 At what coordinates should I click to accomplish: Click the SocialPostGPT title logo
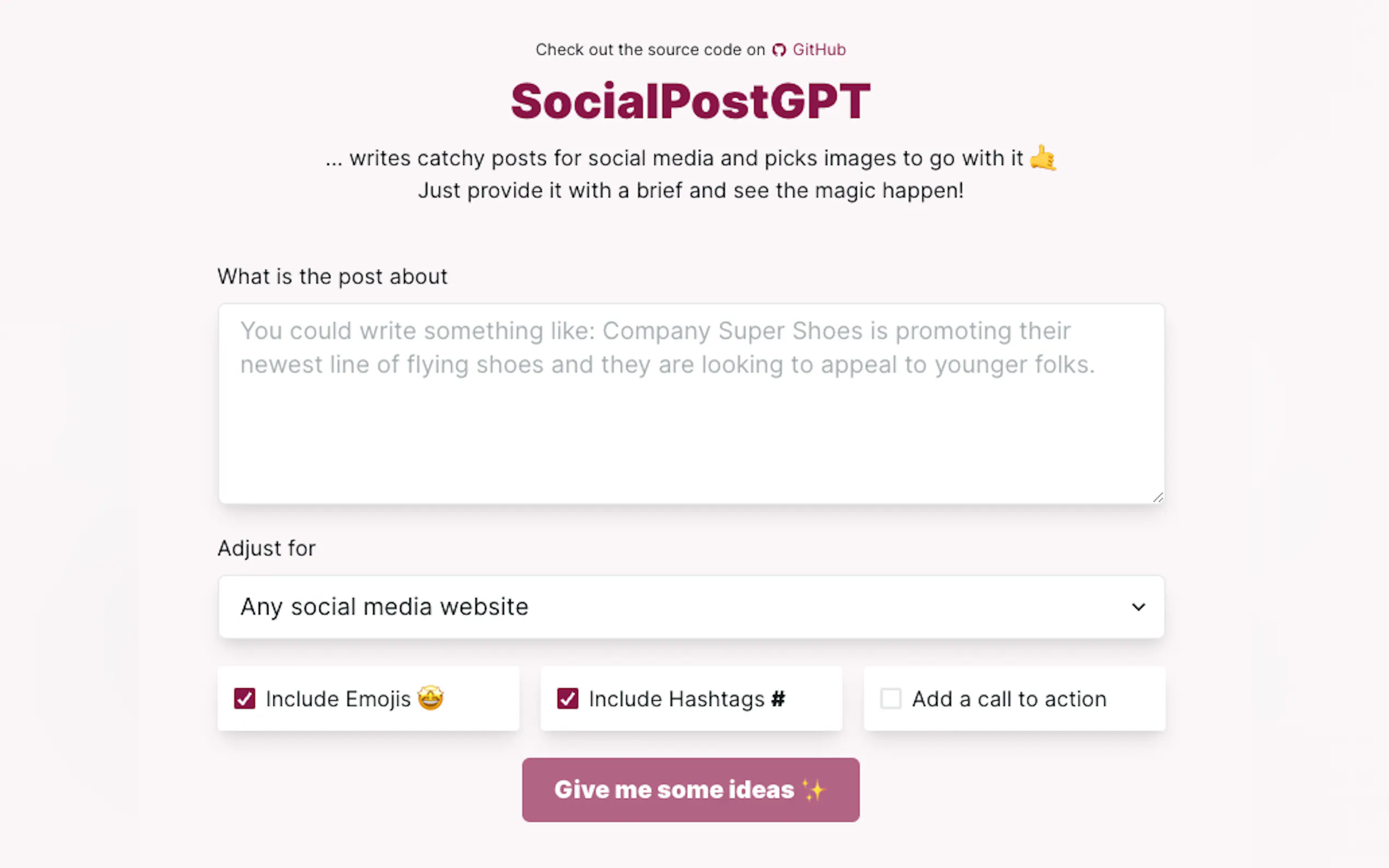point(691,100)
